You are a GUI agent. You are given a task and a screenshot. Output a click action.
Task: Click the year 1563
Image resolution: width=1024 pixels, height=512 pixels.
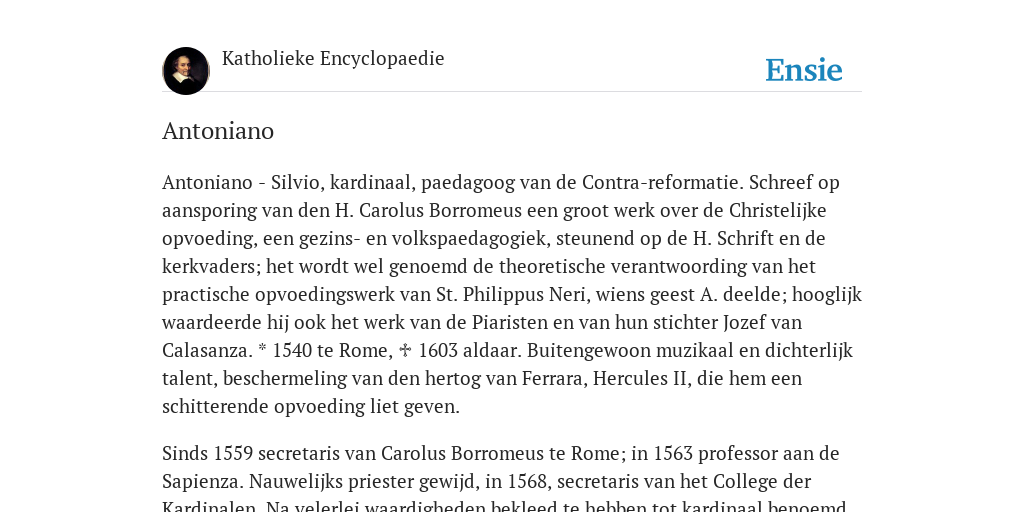(x=673, y=454)
